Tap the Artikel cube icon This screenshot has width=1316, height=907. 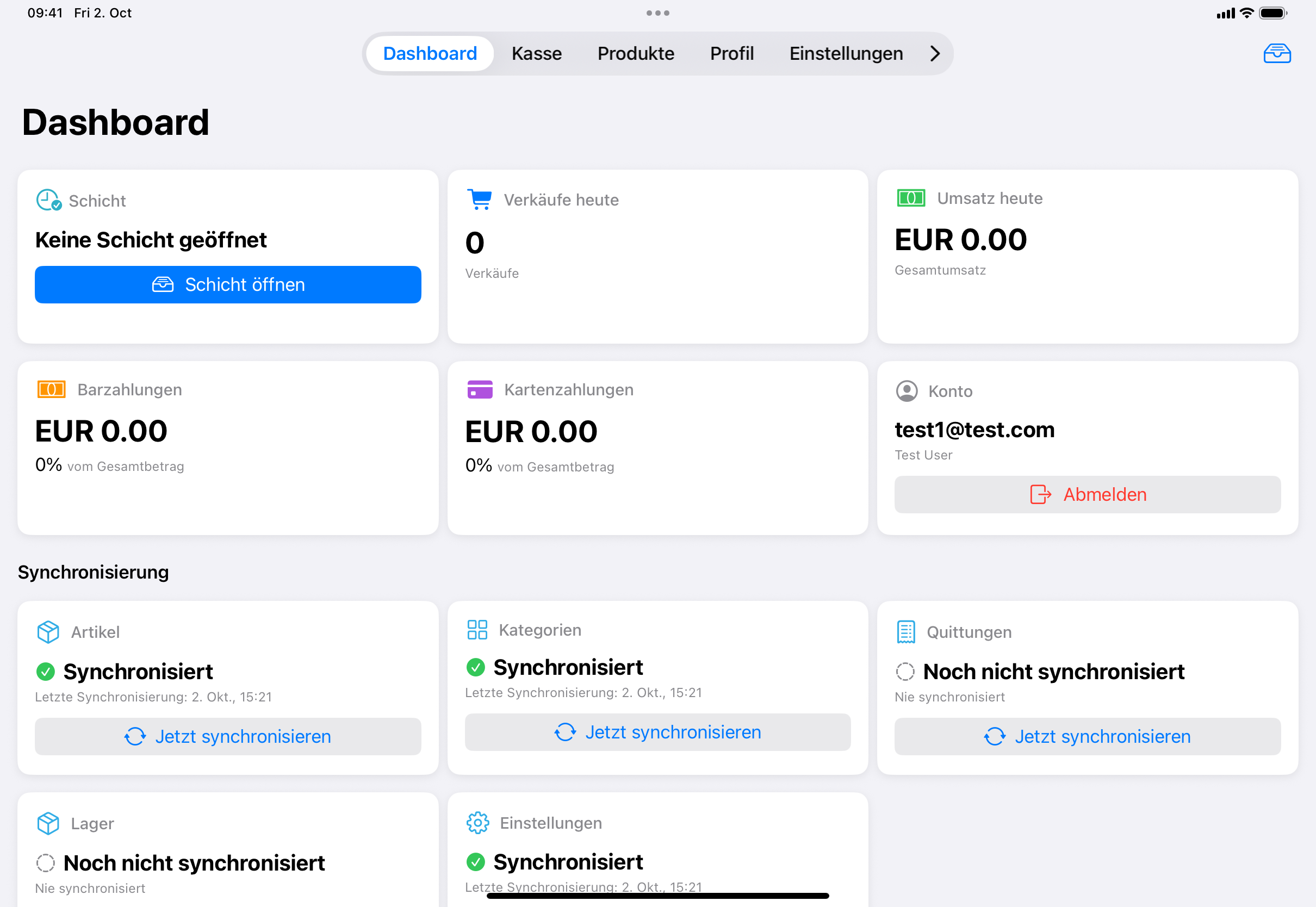tap(48, 632)
